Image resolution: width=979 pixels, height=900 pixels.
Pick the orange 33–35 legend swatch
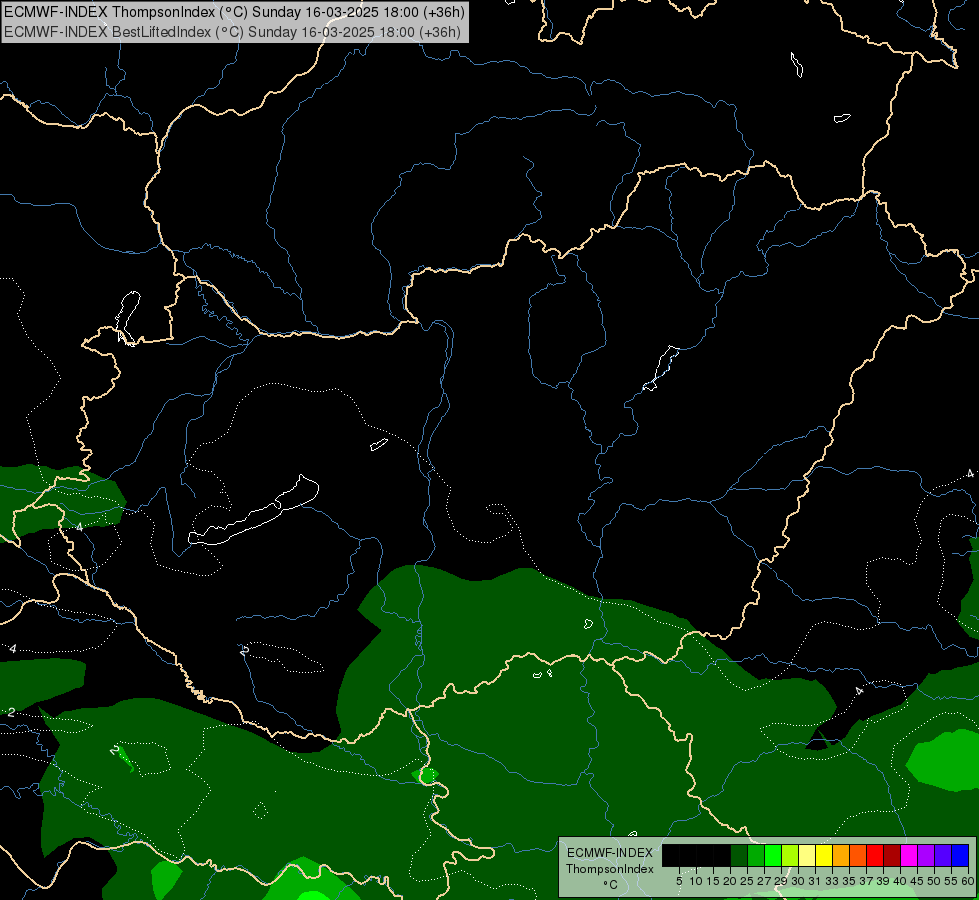coord(841,855)
